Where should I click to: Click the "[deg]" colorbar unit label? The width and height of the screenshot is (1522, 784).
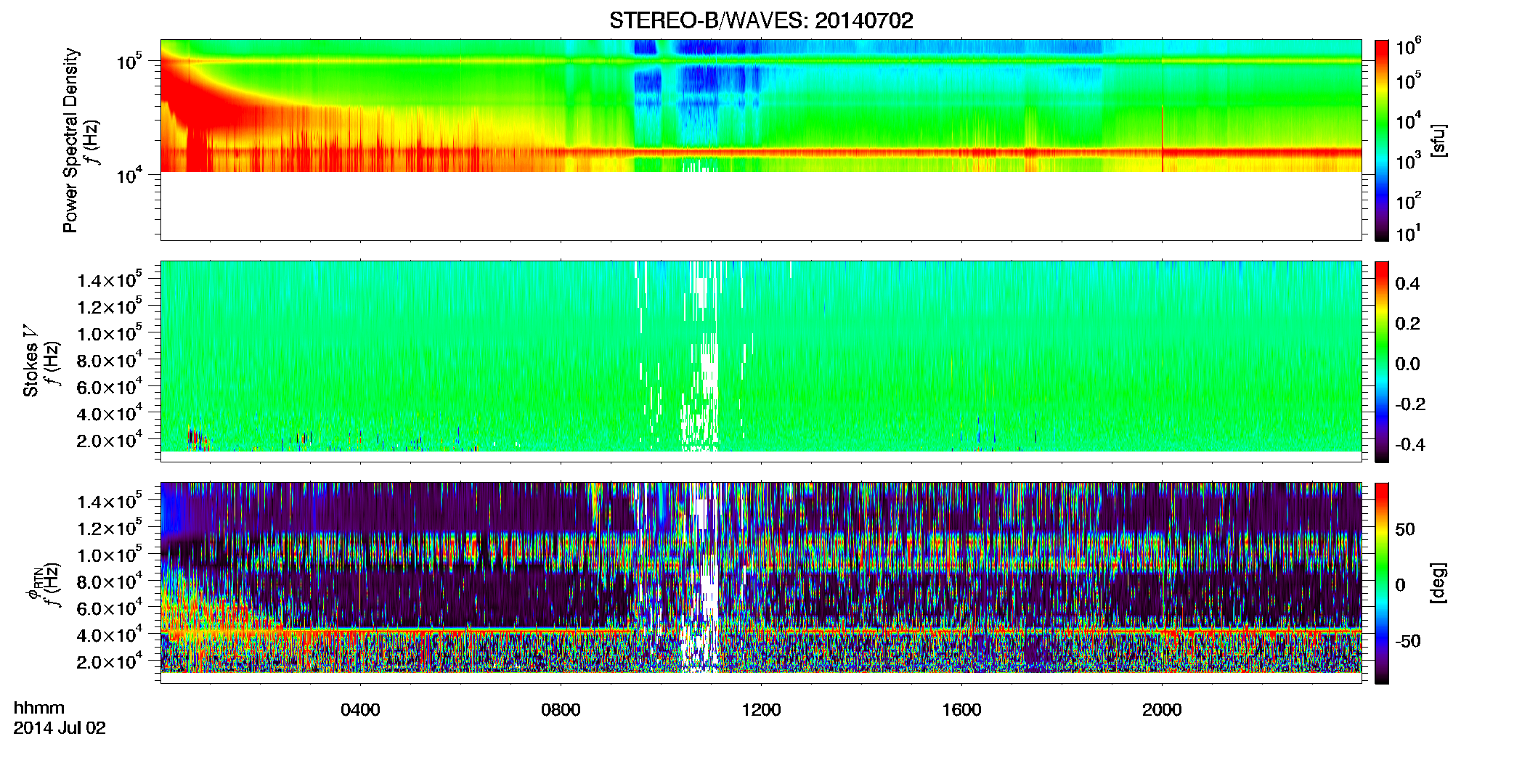point(1438,583)
